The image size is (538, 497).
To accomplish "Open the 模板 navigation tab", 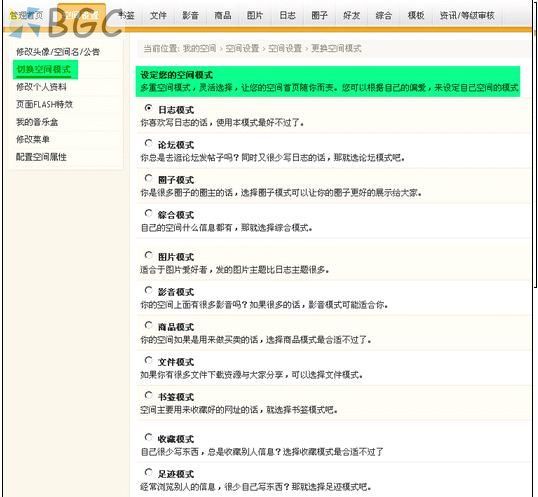I will point(416,15).
